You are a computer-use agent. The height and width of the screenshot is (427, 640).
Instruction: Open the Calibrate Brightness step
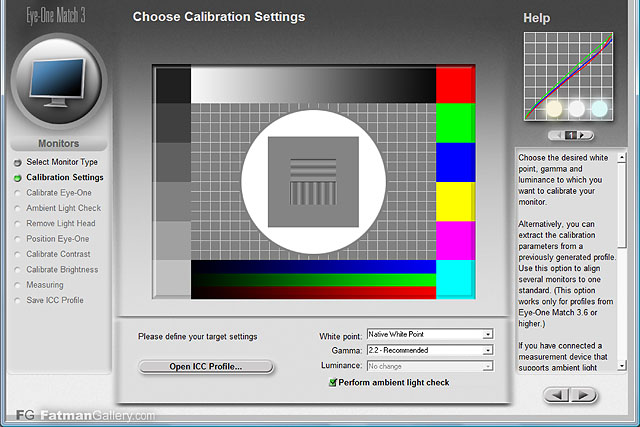(62, 269)
